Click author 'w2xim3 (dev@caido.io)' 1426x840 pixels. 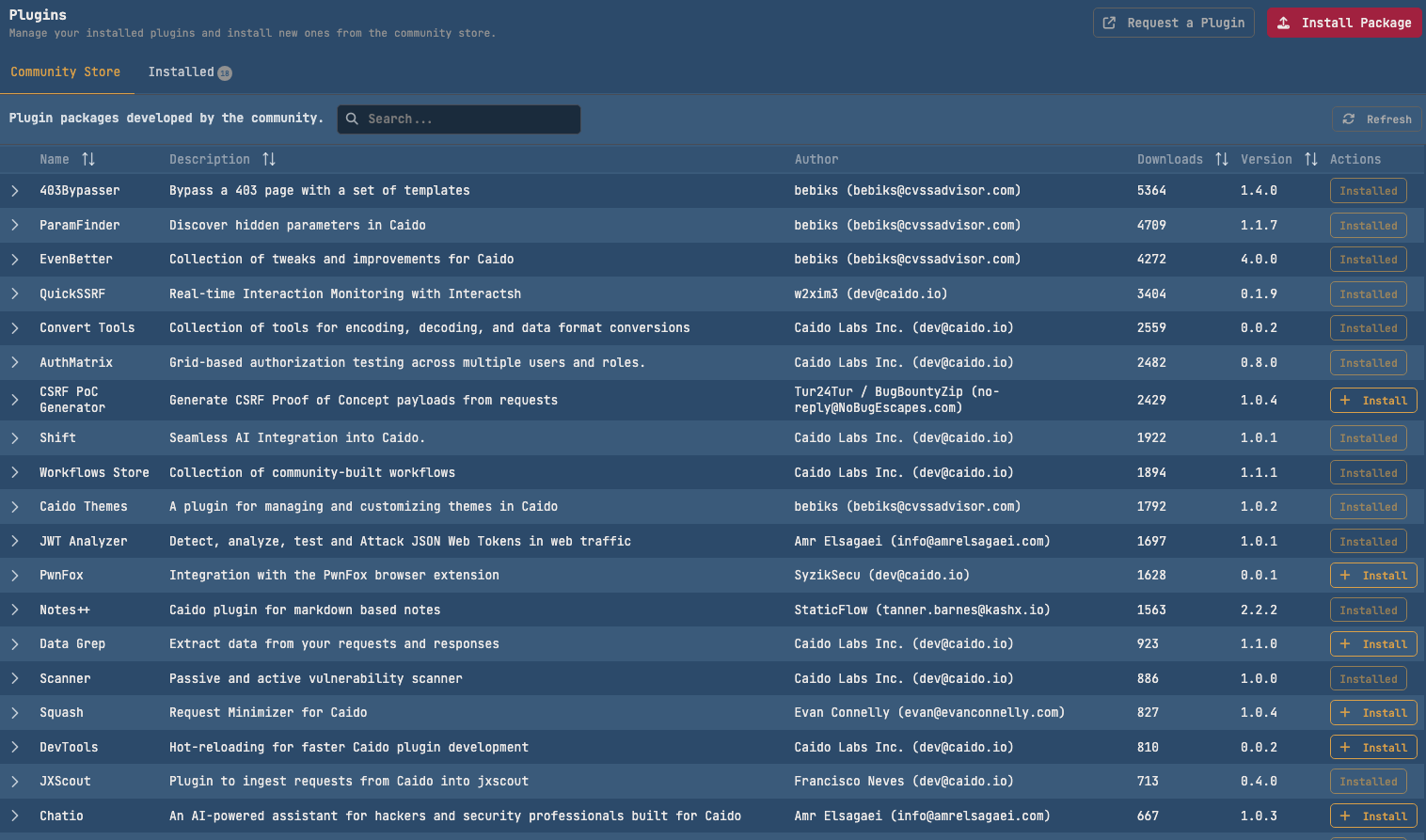point(871,293)
